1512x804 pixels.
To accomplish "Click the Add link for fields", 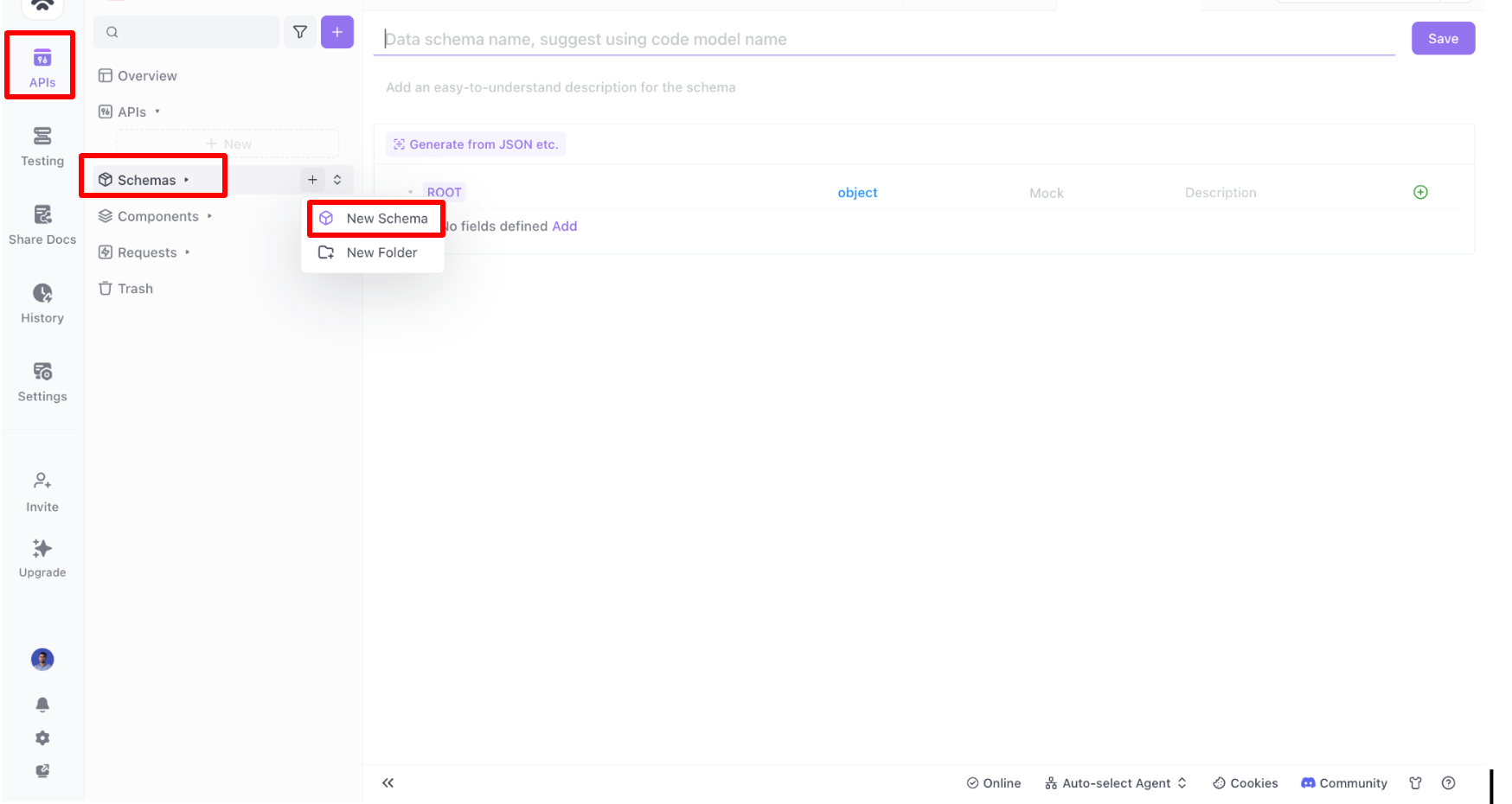I will point(565,226).
